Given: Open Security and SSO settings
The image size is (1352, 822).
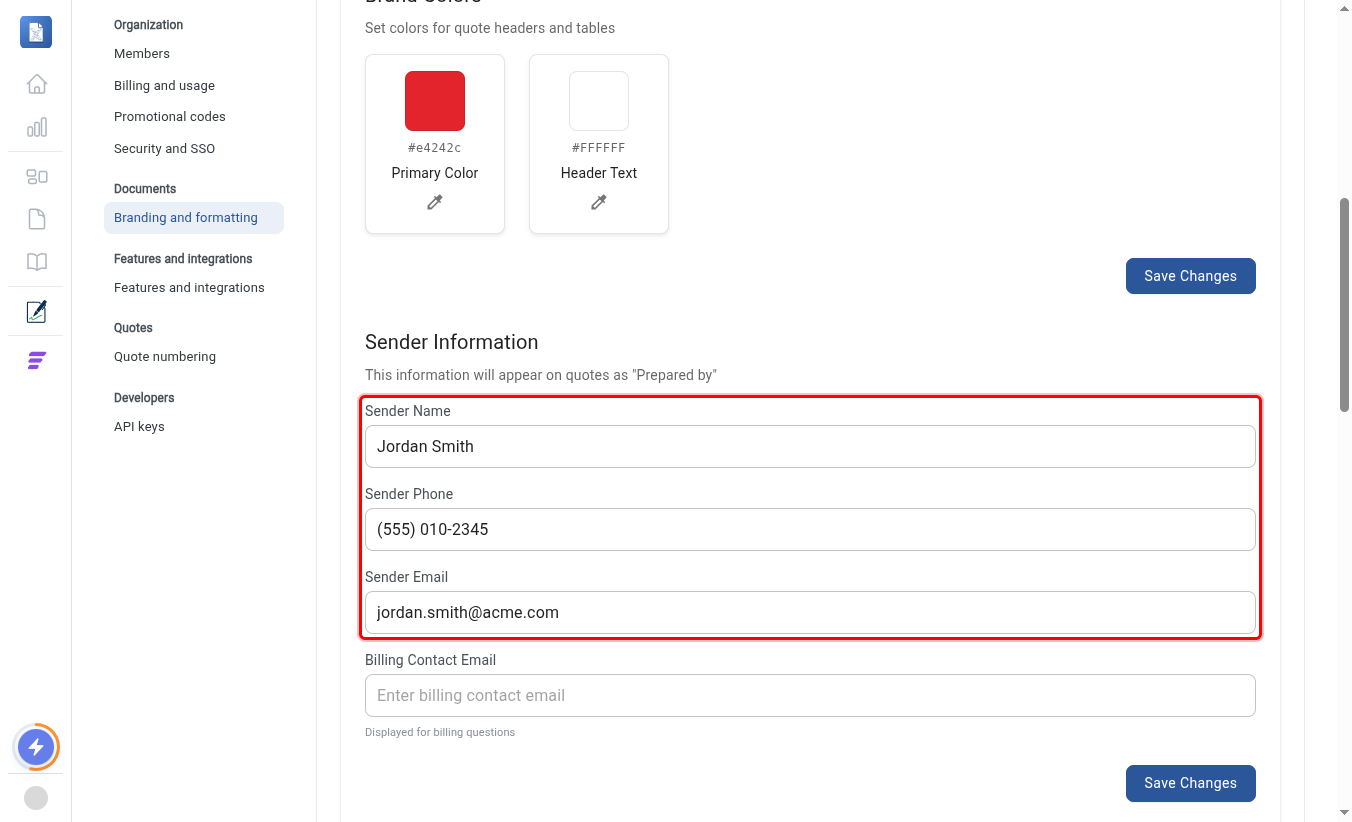Looking at the screenshot, I should tap(164, 149).
